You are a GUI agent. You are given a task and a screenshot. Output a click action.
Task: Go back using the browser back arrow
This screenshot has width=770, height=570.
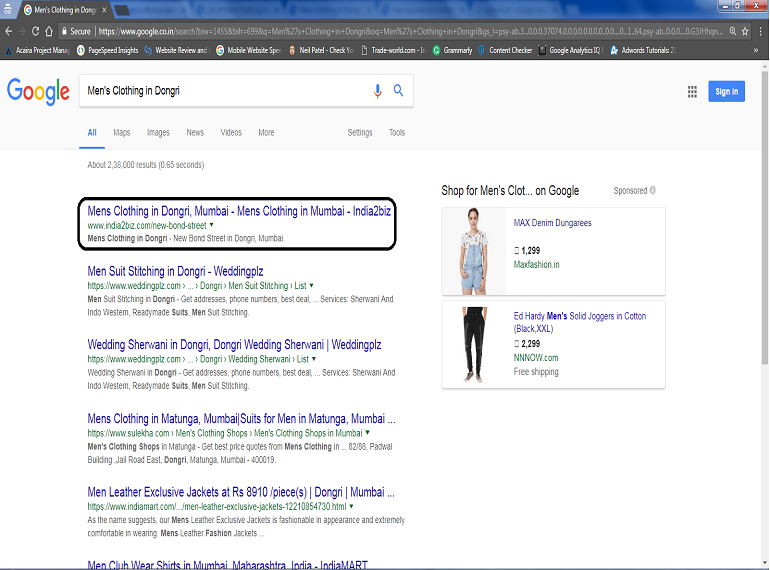tap(8, 31)
